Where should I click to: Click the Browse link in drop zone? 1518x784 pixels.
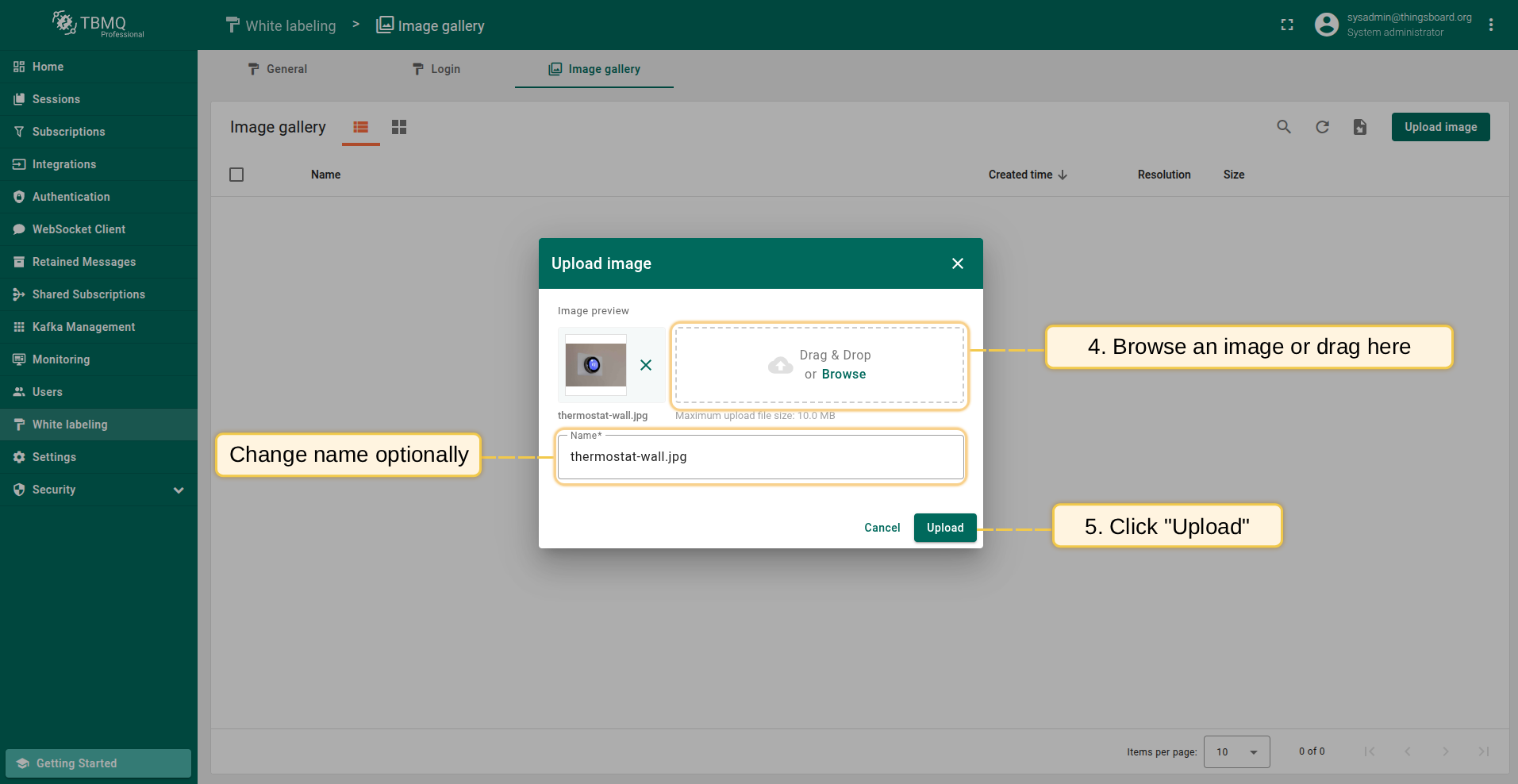[844, 375]
